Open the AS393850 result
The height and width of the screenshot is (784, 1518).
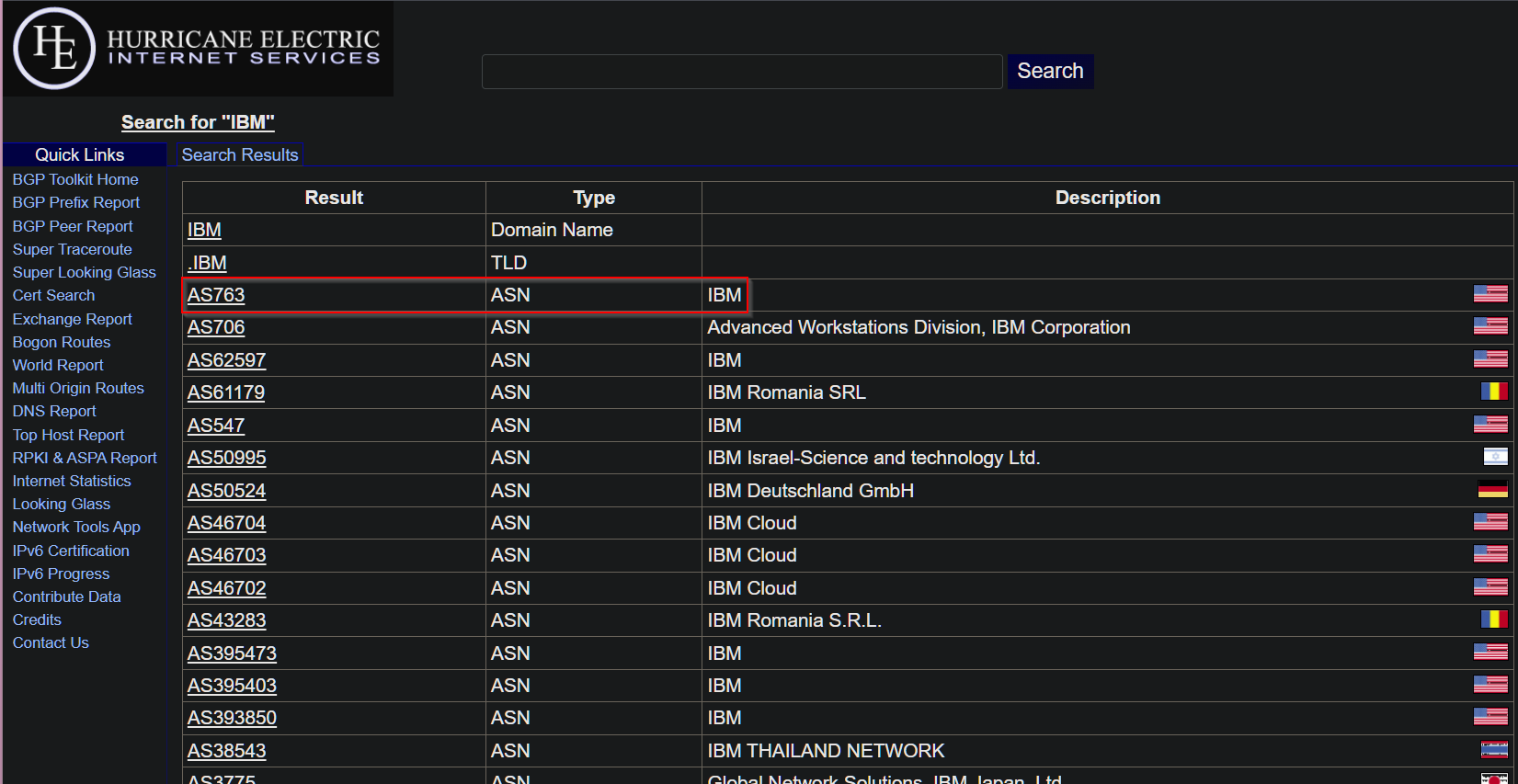232,718
